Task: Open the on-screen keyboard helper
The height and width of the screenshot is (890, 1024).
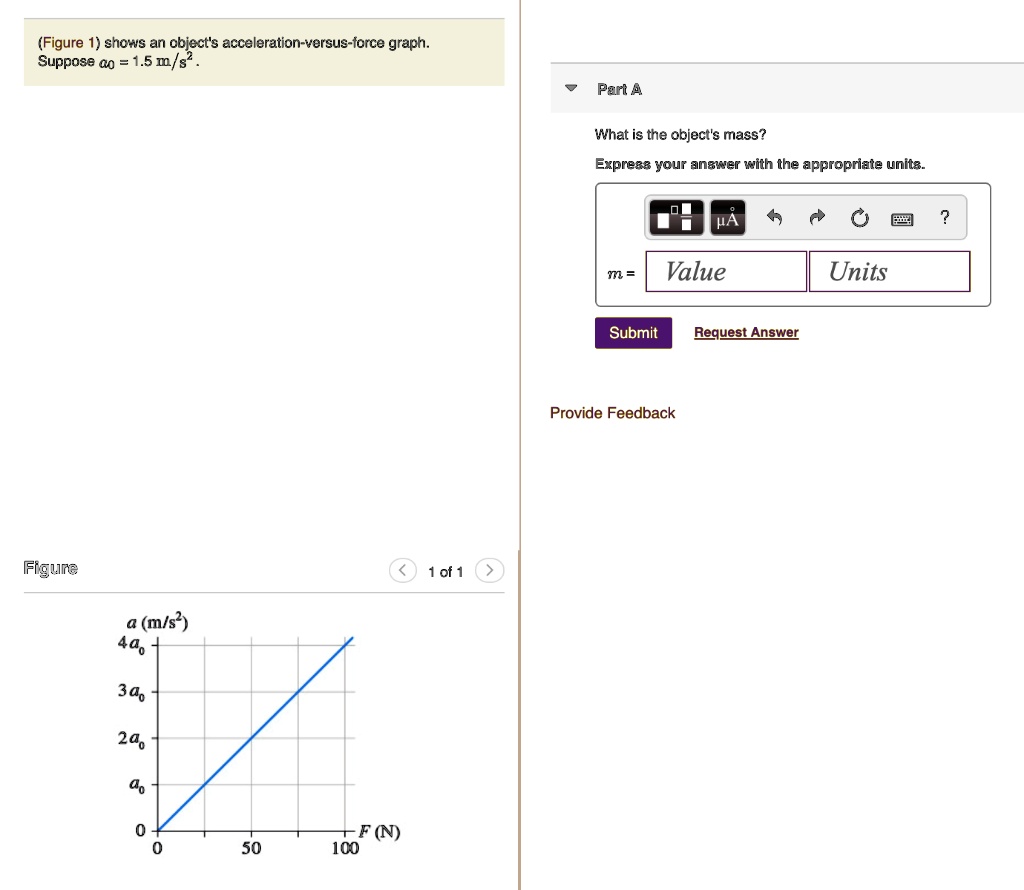Action: click(x=903, y=218)
